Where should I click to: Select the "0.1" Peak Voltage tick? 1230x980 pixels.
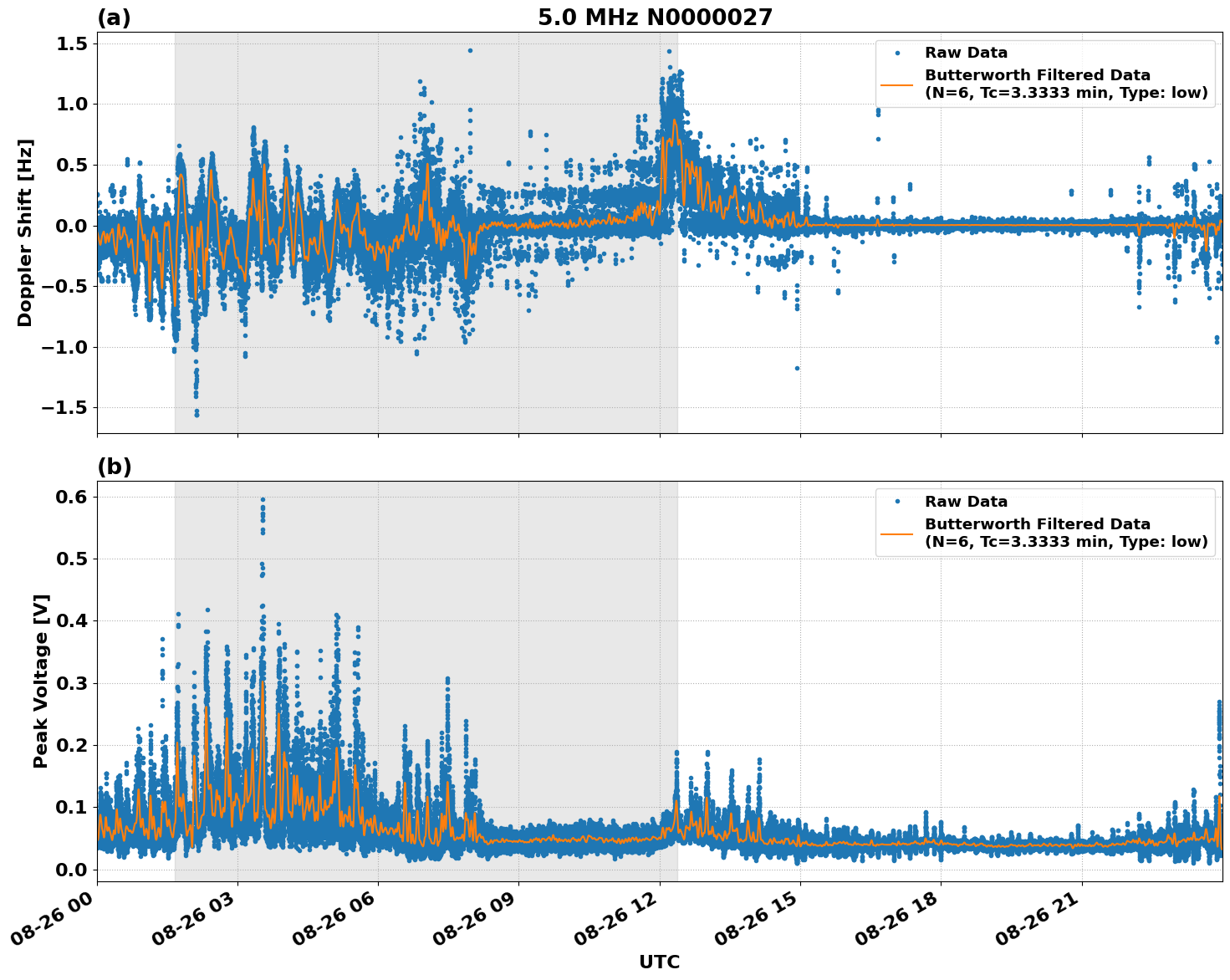[x=71, y=808]
